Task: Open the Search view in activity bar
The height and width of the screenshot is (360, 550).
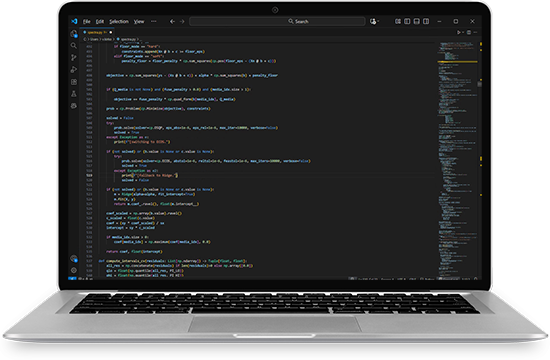Action: pyautogui.click(x=74, y=46)
